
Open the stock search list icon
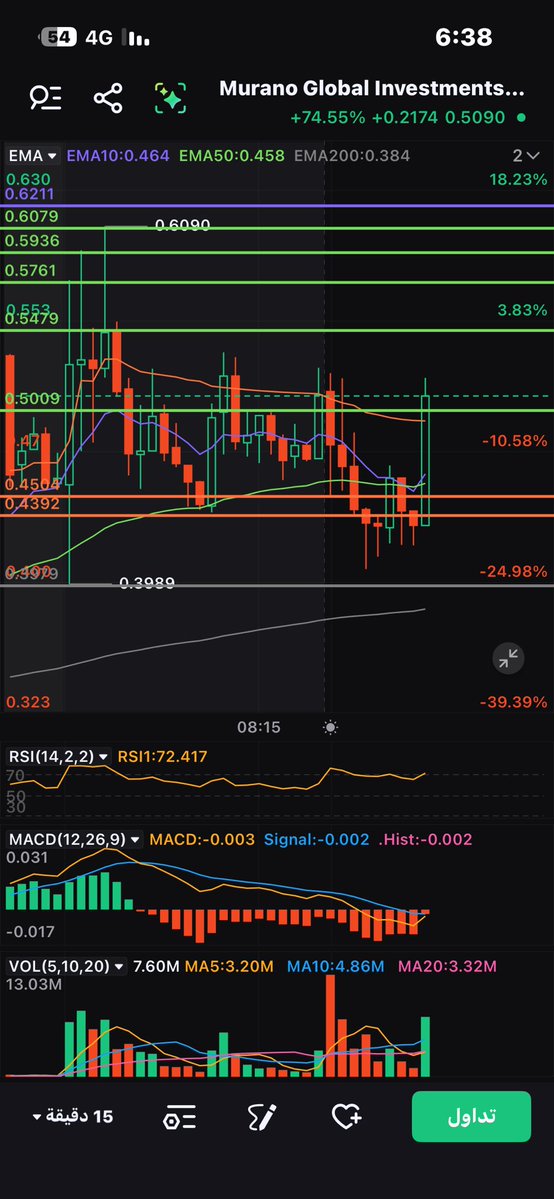(x=45, y=97)
